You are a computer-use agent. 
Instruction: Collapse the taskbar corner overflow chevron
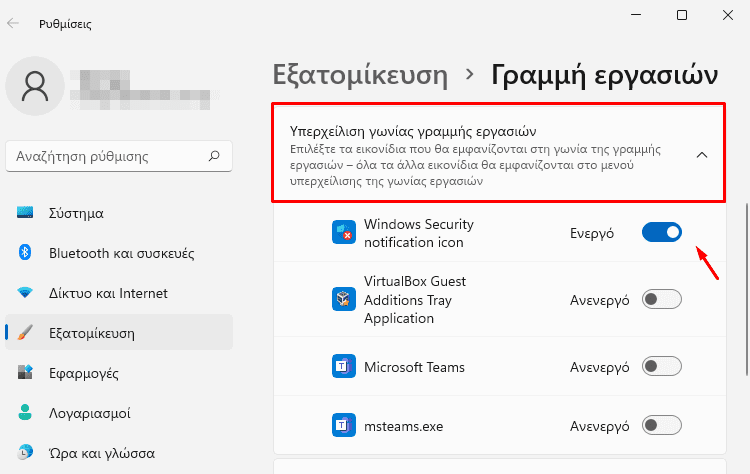point(701,155)
